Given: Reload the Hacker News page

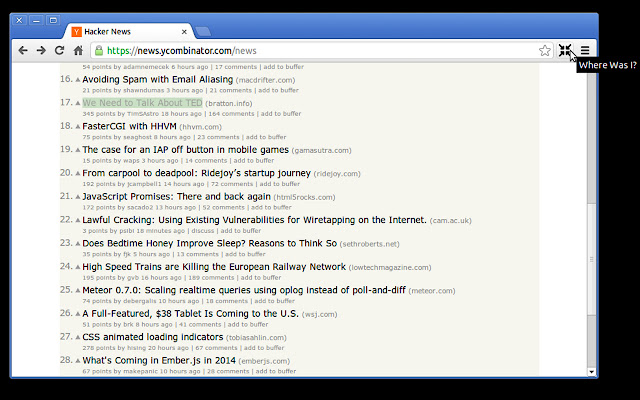Looking at the screenshot, I should [x=60, y=51].
